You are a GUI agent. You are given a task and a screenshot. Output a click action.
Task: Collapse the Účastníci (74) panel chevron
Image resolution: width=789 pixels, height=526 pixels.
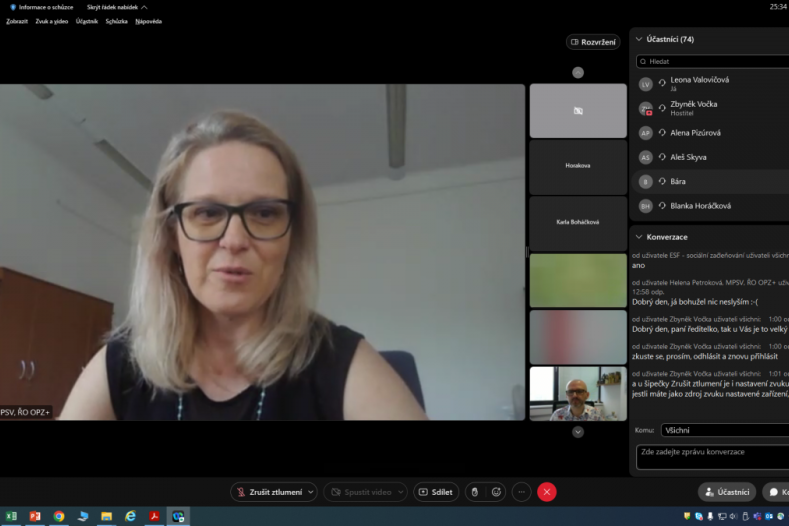coord(639,39)
